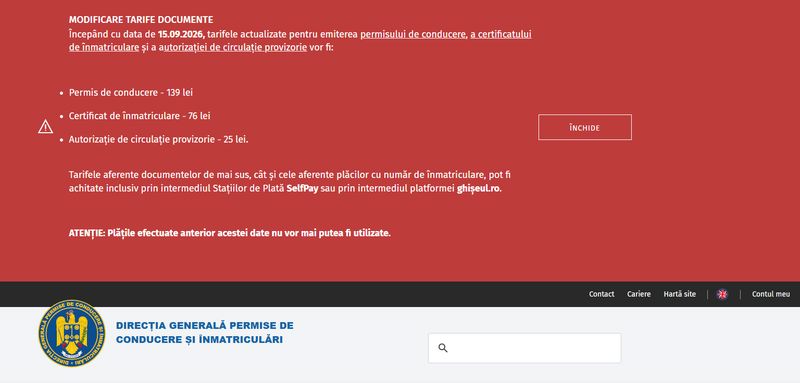
Task: Go to Hartă site
Action: pos(680,294)
